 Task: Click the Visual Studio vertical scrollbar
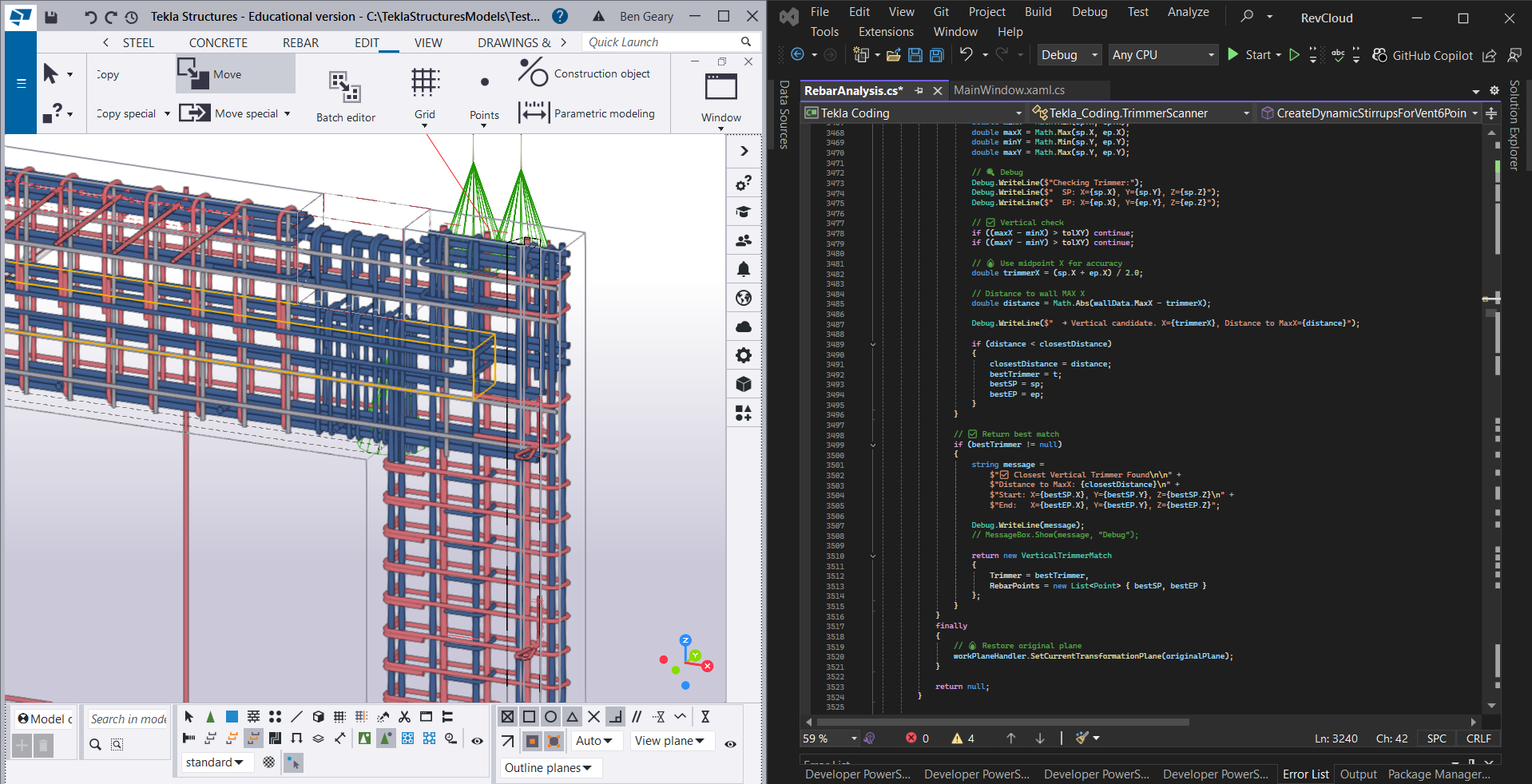pyautogui.click(x=1491, y=419)
